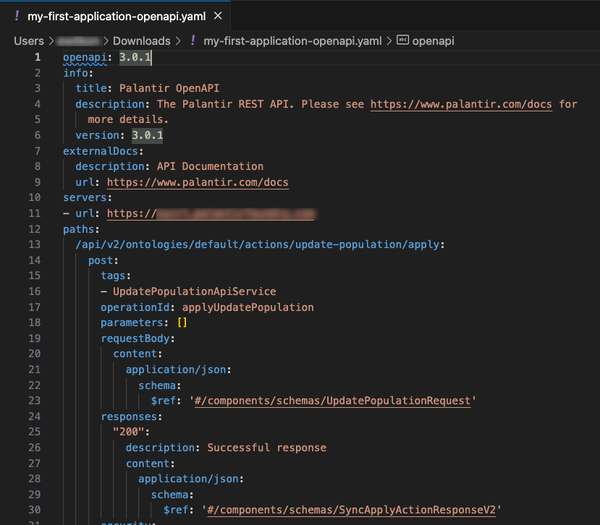Image resolution: width=600 pixels, height=525 pixels.
Task: Open the Downloads breadcrumb segment
Action: tap(142, 41)
